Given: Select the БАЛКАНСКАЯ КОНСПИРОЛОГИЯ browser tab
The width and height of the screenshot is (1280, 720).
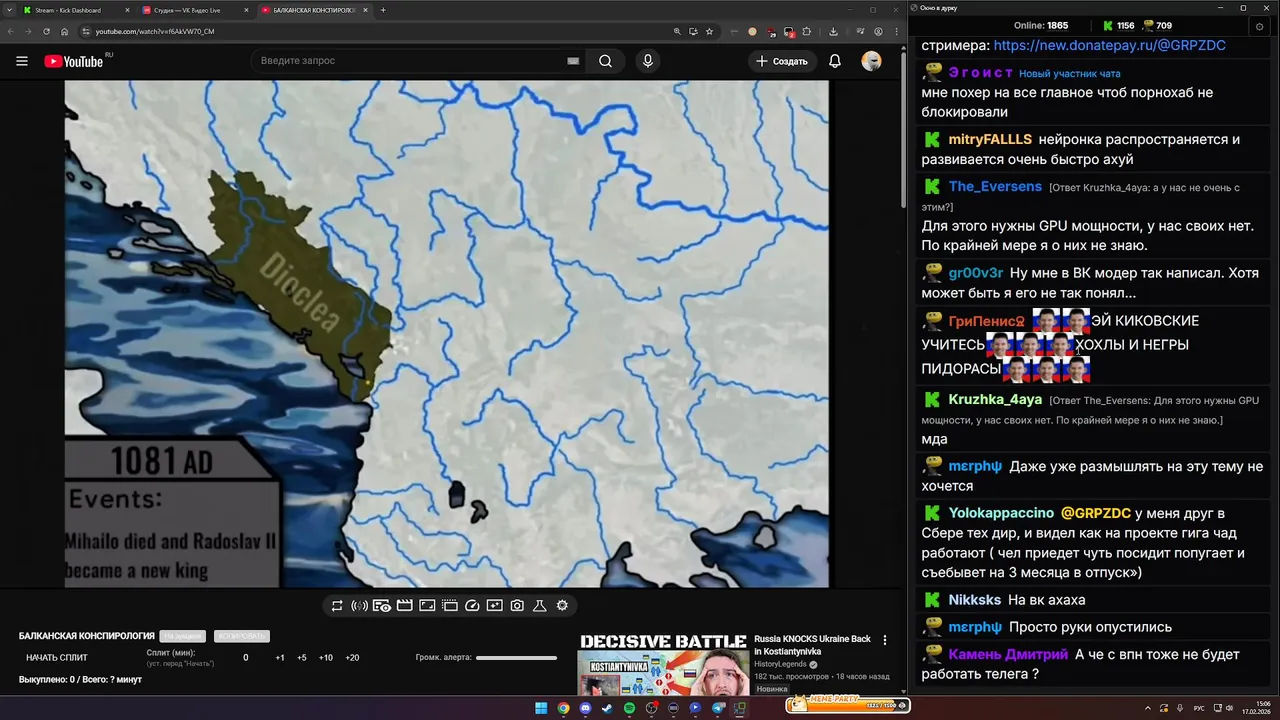Looking at the screenshot, I should point(313,10).
